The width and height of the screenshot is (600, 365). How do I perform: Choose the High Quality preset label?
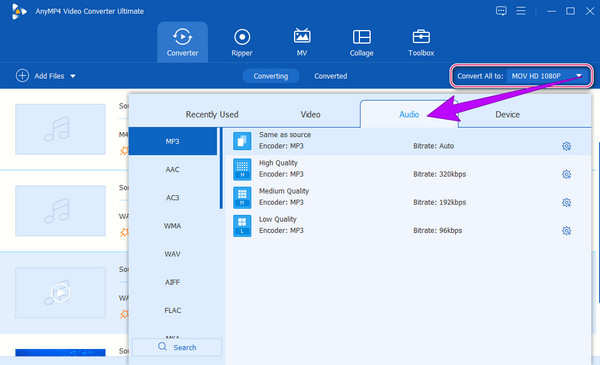(x=278, y=163)
